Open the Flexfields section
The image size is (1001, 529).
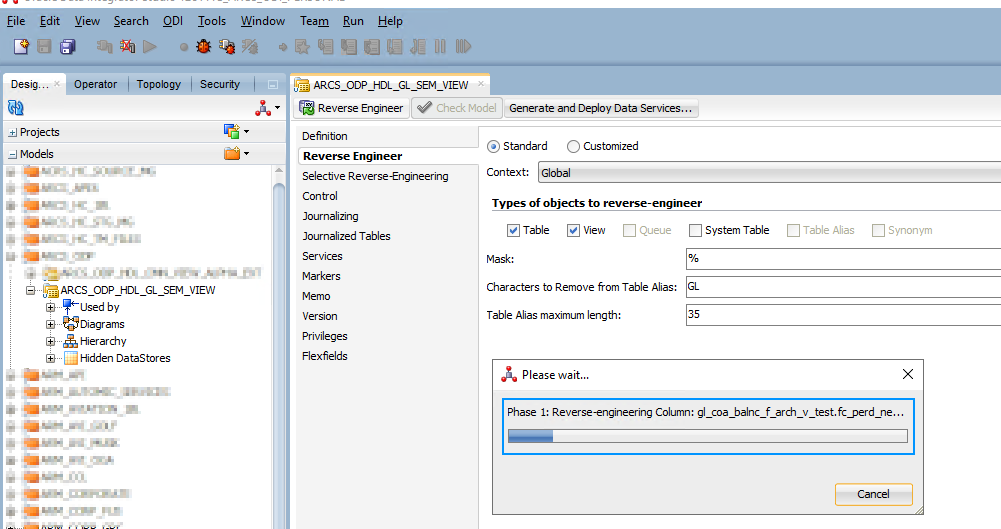tap(324, 356)
